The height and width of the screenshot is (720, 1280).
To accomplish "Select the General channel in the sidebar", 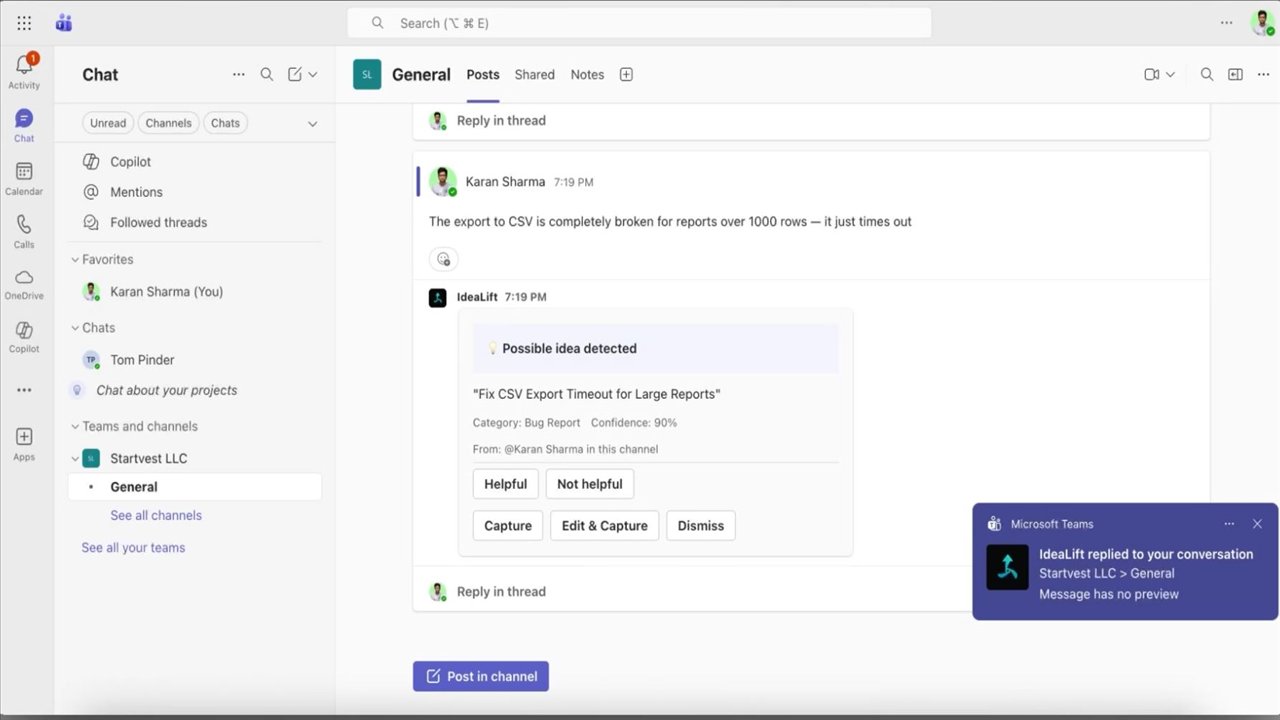I will [195, 487].
